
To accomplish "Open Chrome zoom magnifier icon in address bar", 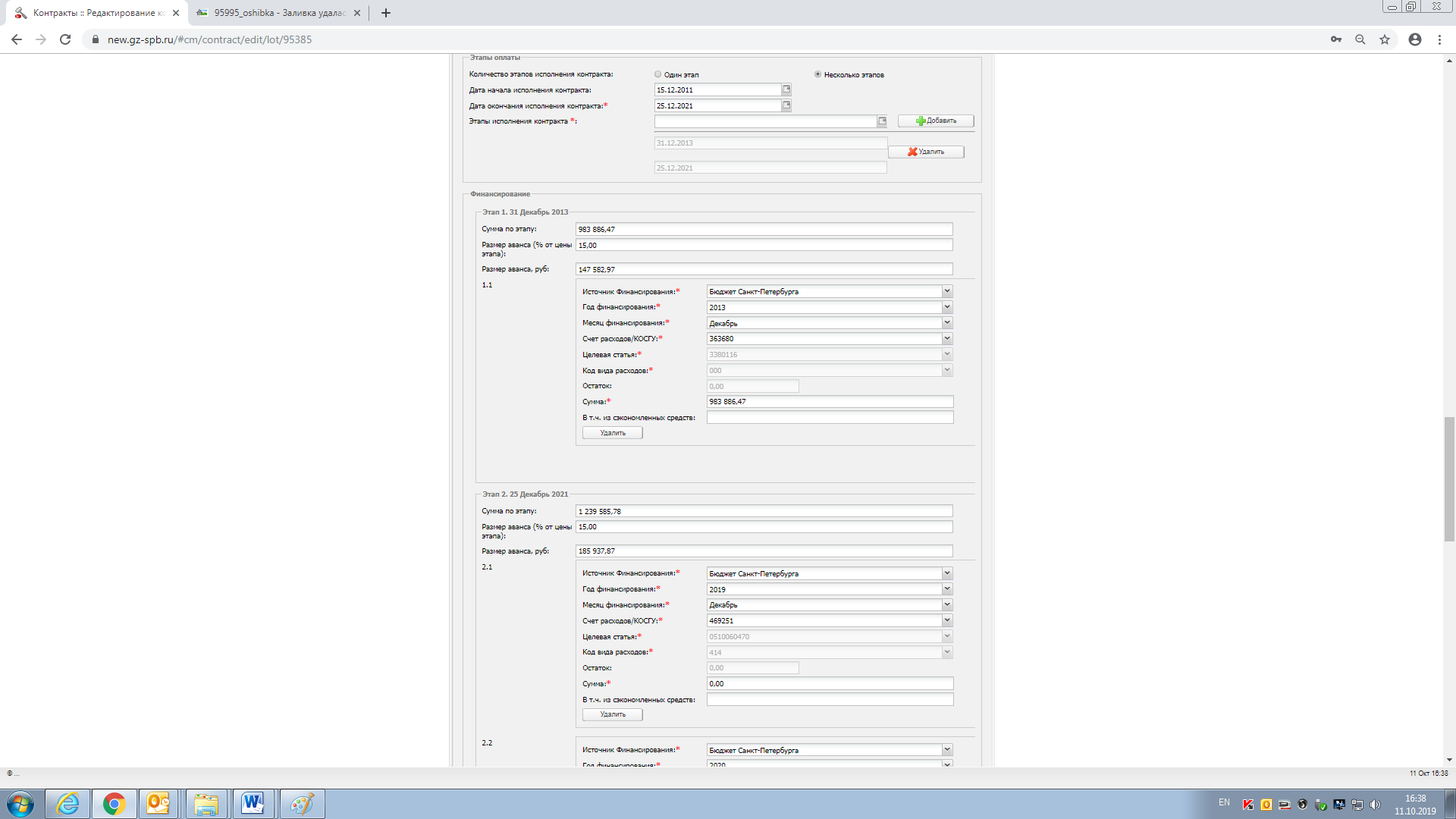I will (x=1360, y=39).
